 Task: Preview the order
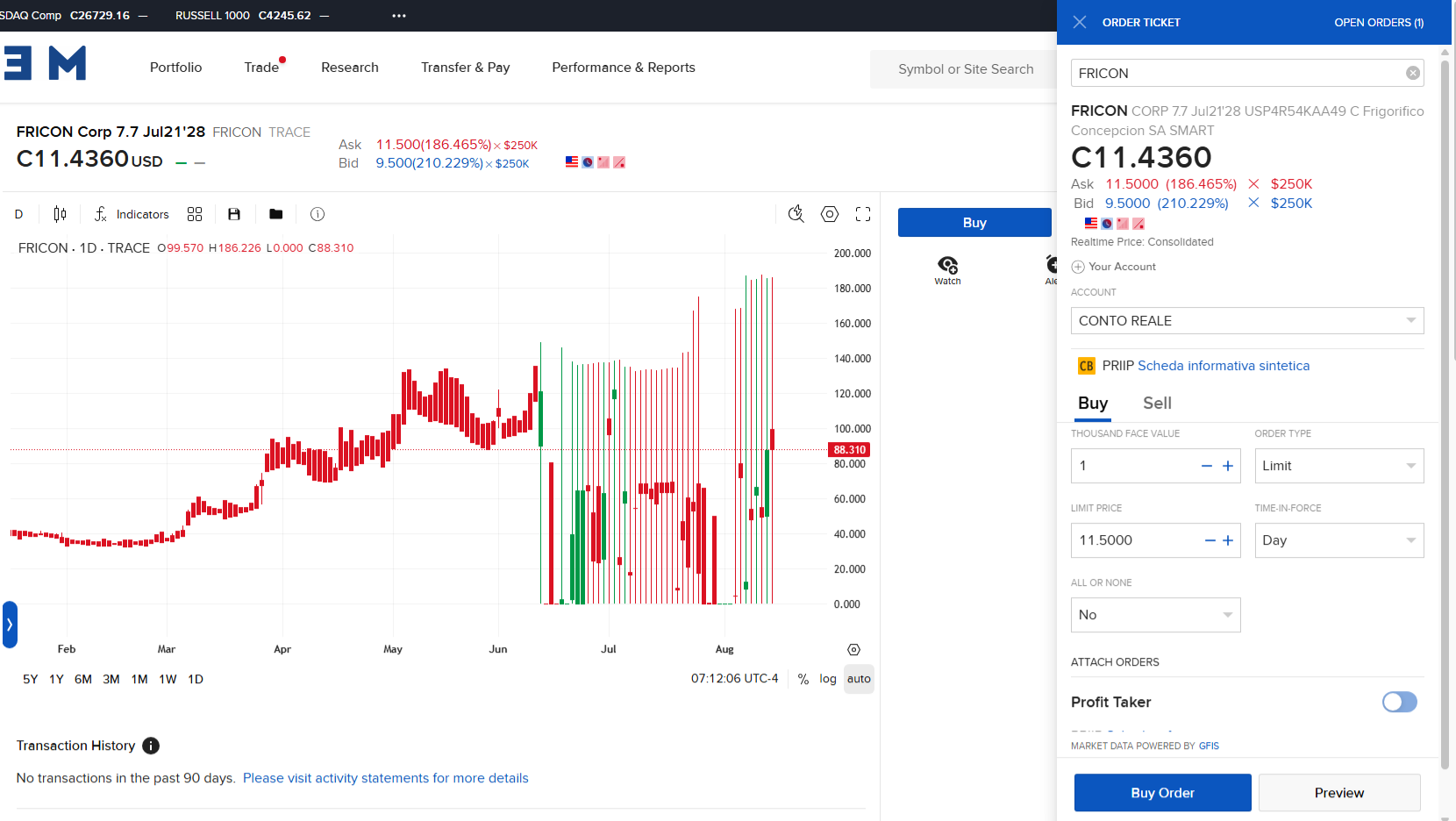click(x=1339, y=793)
